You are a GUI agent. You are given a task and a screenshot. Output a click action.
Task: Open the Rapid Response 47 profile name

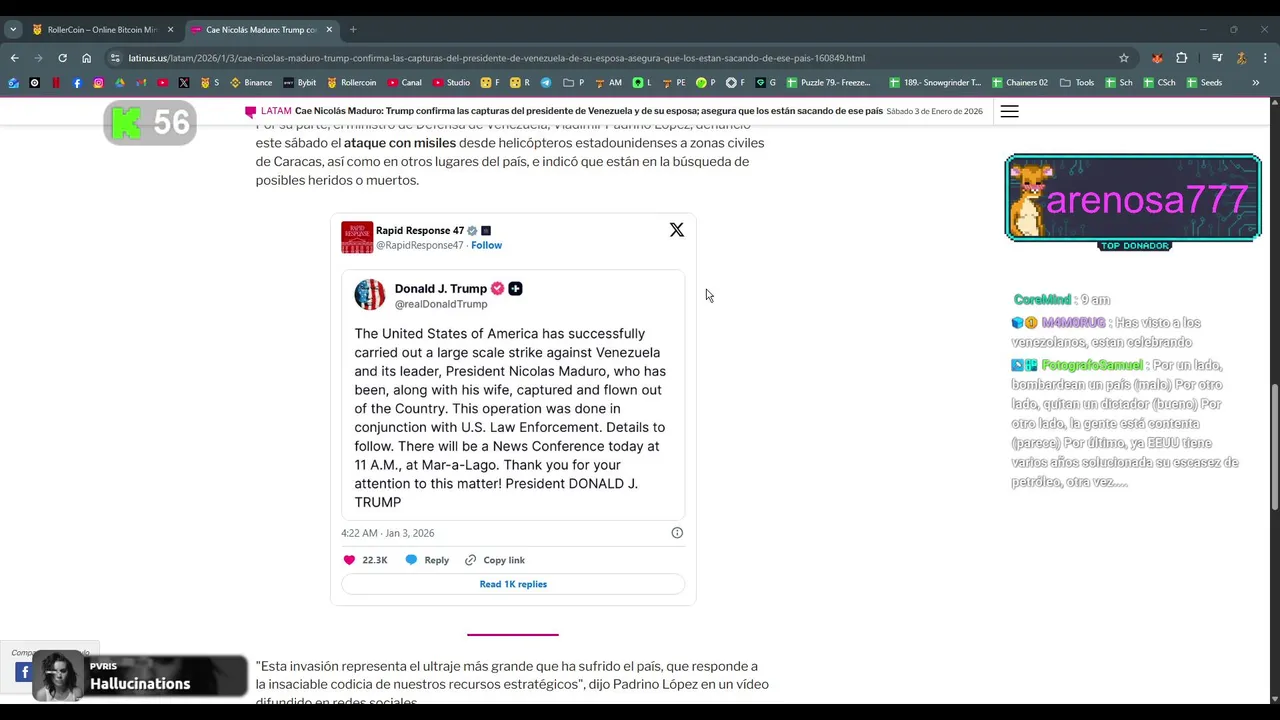click(420, 231)
